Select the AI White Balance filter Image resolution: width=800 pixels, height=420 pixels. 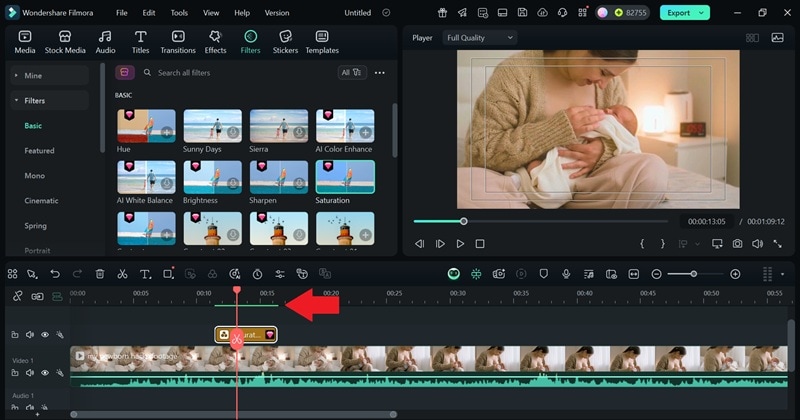146,177
